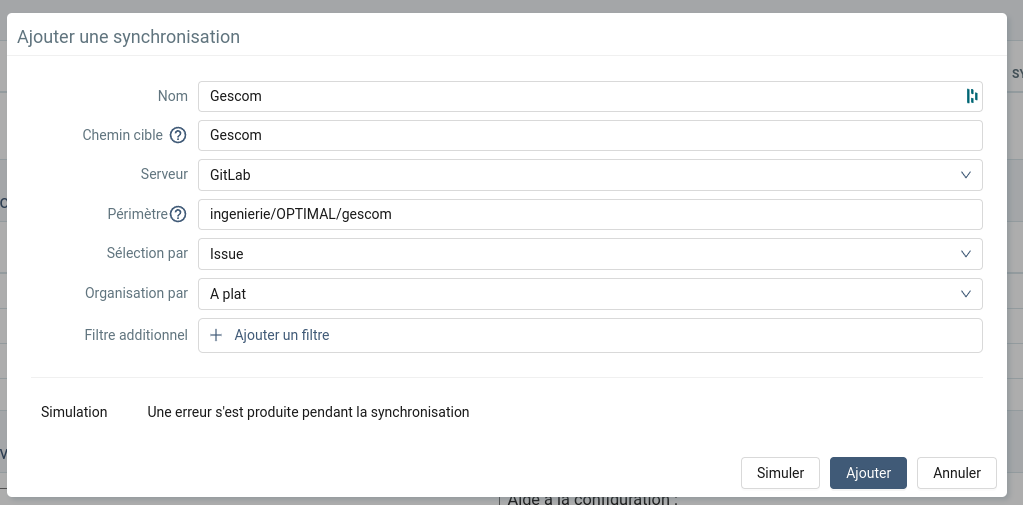Cancel the dialog with Annuler
1023x505 pixels.
[957, 473]
